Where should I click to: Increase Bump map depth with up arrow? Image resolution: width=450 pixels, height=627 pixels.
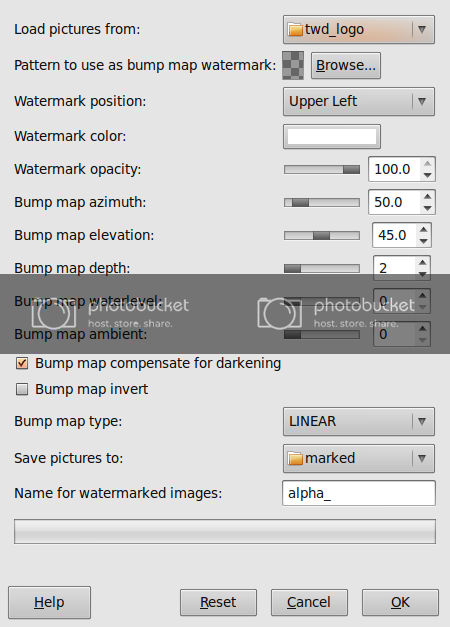tap(422, 262)
